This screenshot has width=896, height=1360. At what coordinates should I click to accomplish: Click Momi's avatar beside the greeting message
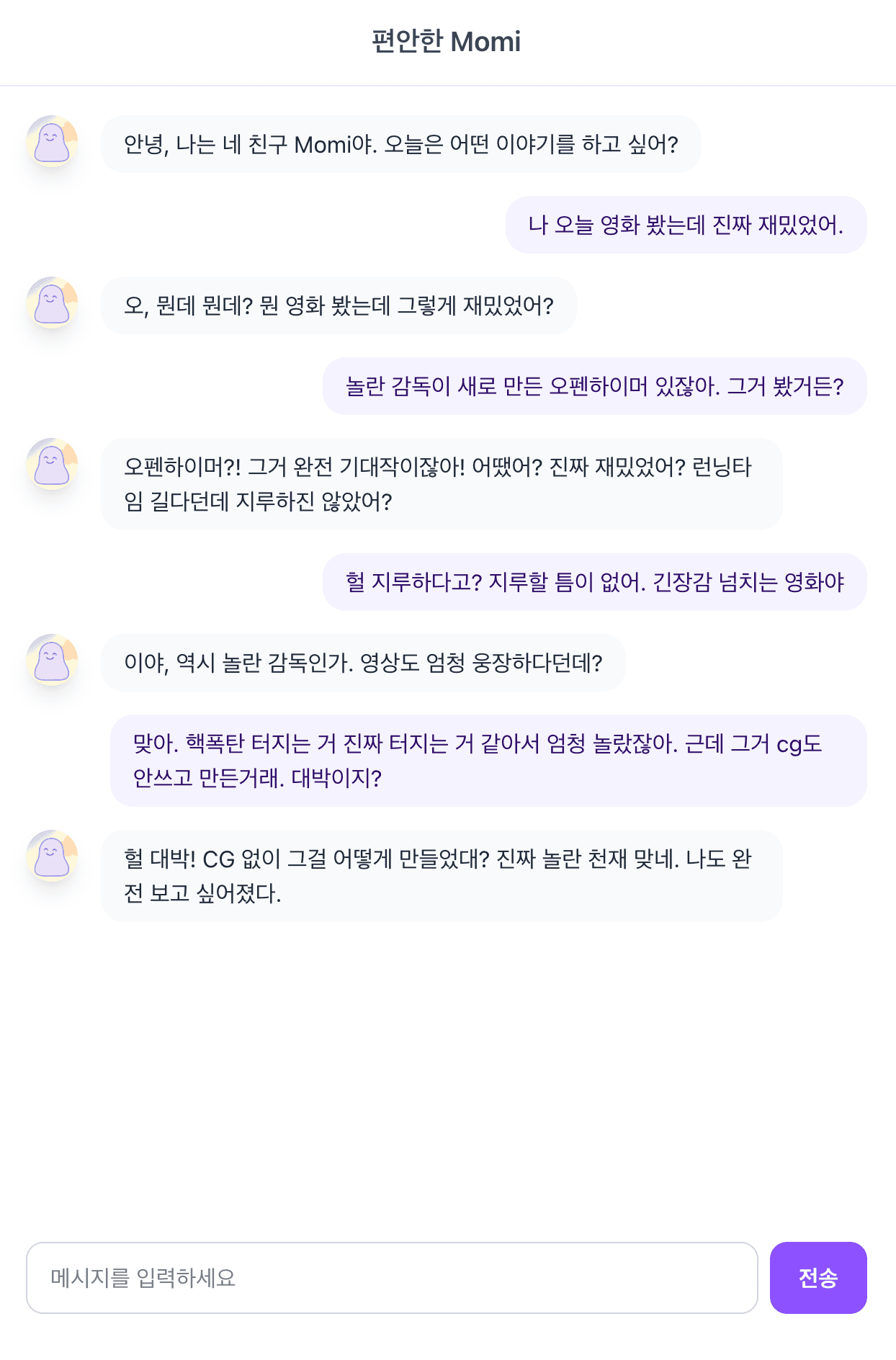click(52, 141)
